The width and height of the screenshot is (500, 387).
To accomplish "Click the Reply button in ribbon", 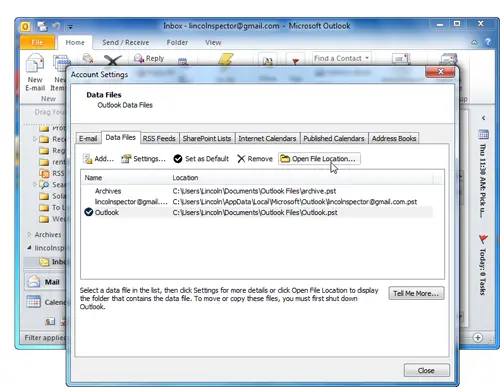I will 149,58.
